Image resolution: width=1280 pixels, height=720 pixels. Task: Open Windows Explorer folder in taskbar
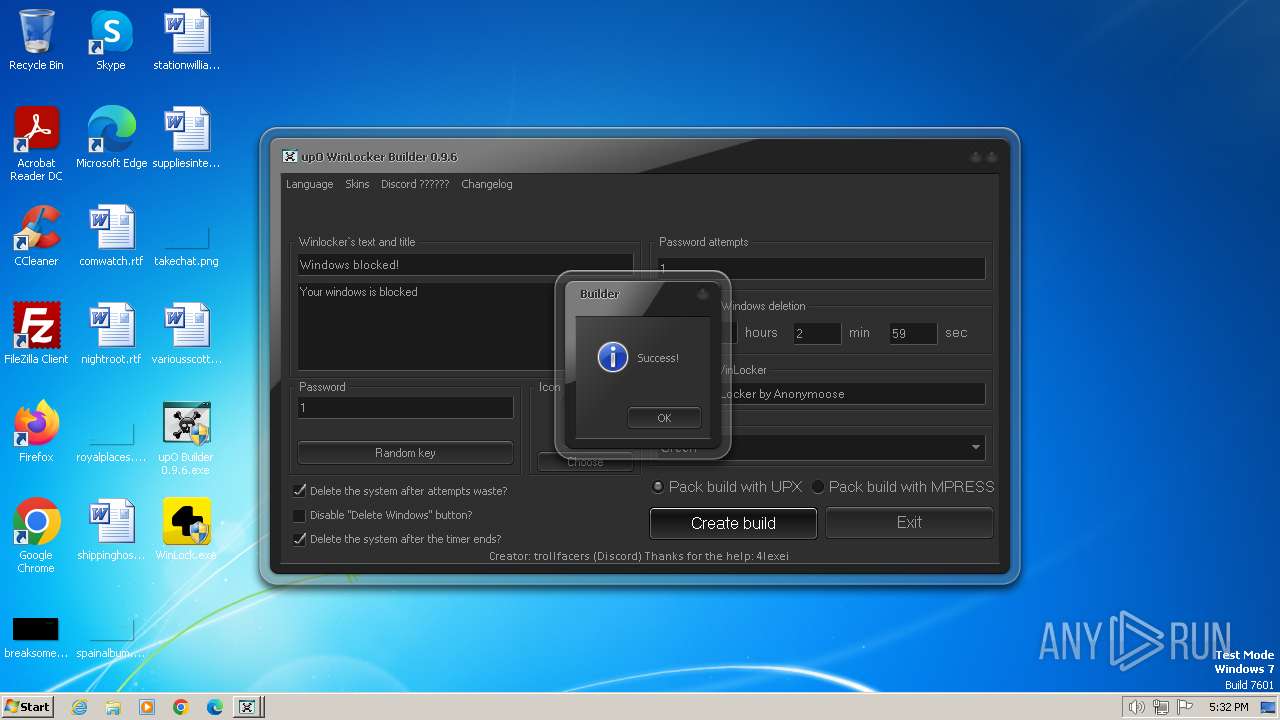(113, 707)
